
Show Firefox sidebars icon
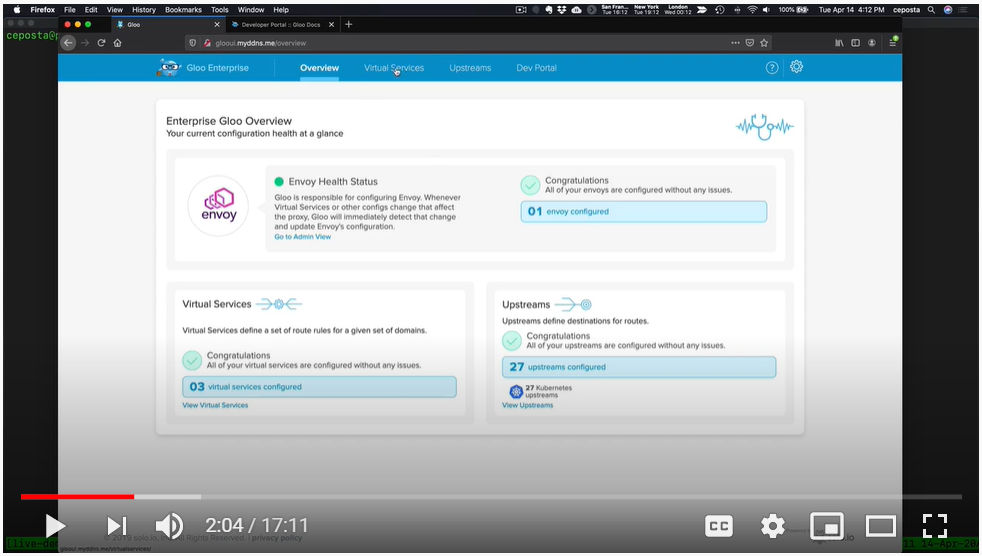(x=855, y=43)
